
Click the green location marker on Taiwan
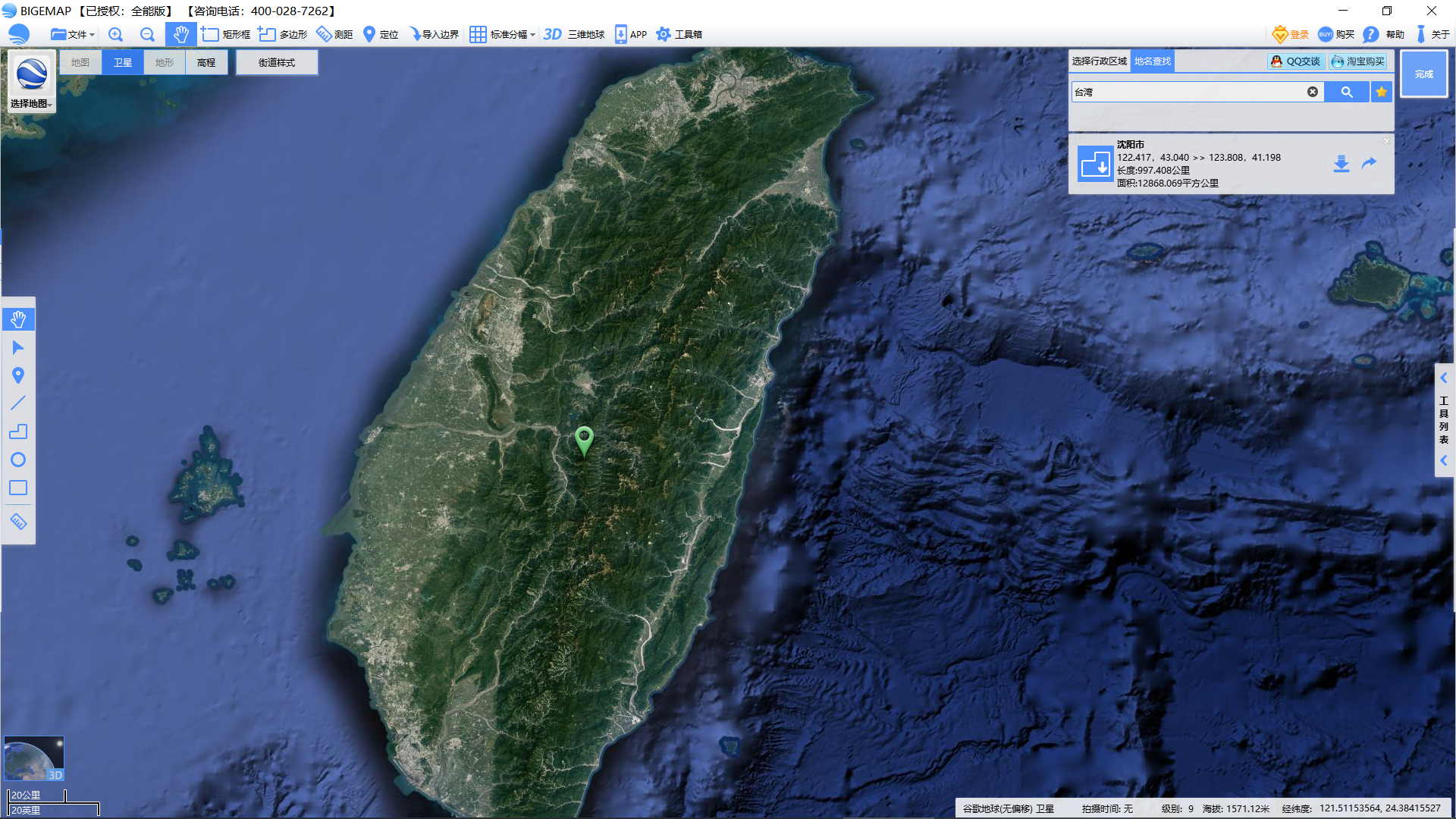[x=584, y=441]
